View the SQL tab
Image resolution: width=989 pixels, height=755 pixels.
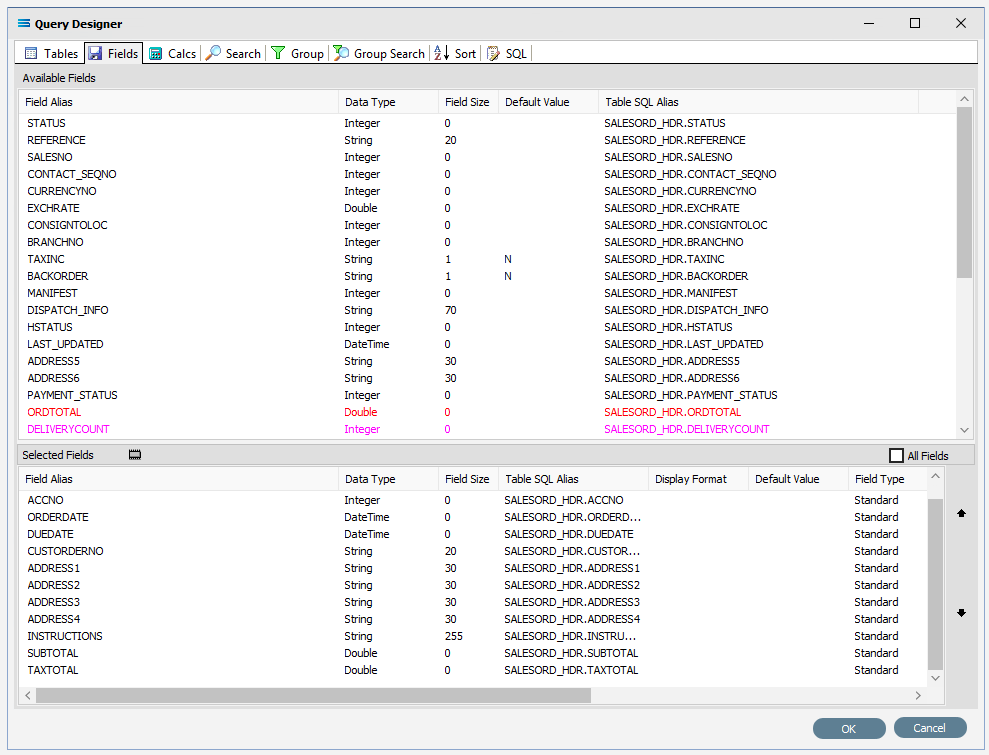click(x=507, y=54)
